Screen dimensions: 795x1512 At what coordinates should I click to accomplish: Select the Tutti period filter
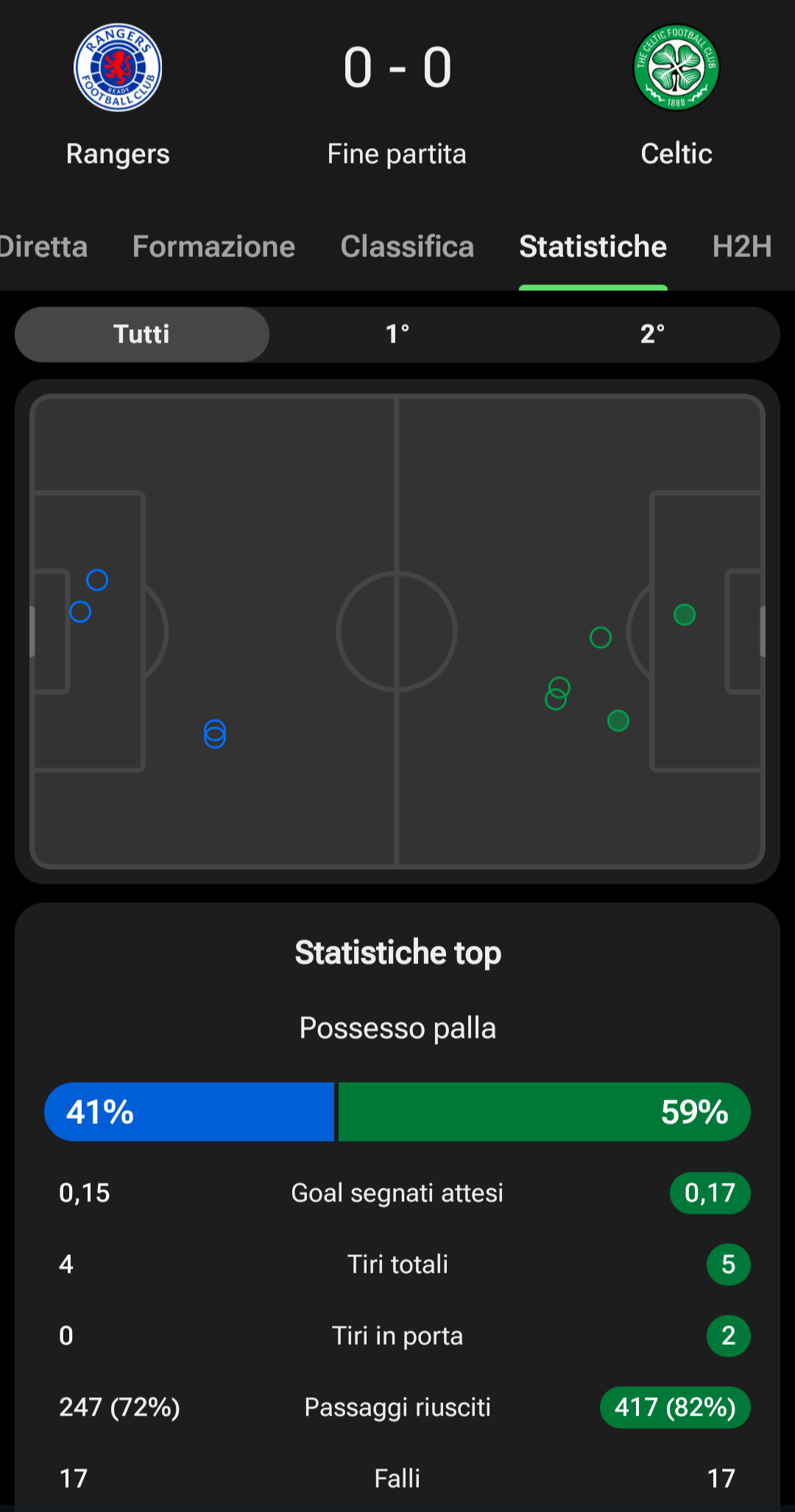point(142,334)
